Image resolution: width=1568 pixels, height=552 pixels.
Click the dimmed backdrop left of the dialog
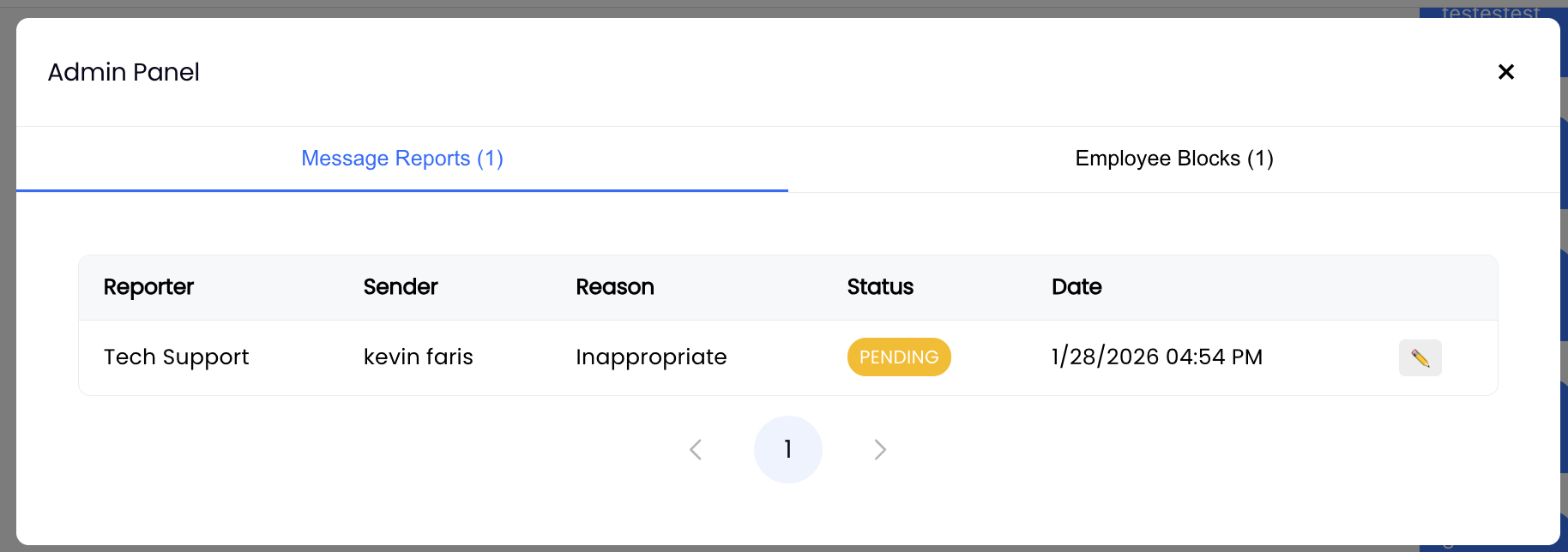pyautogui.click(x=7, y=283)
